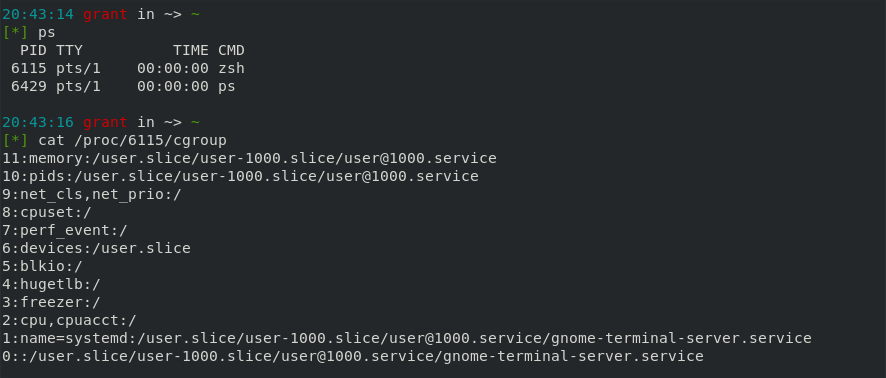Click the 11:memory cgroup line
Image resolution: width=886 pixels, height=378 pixels.
(249, 158)
